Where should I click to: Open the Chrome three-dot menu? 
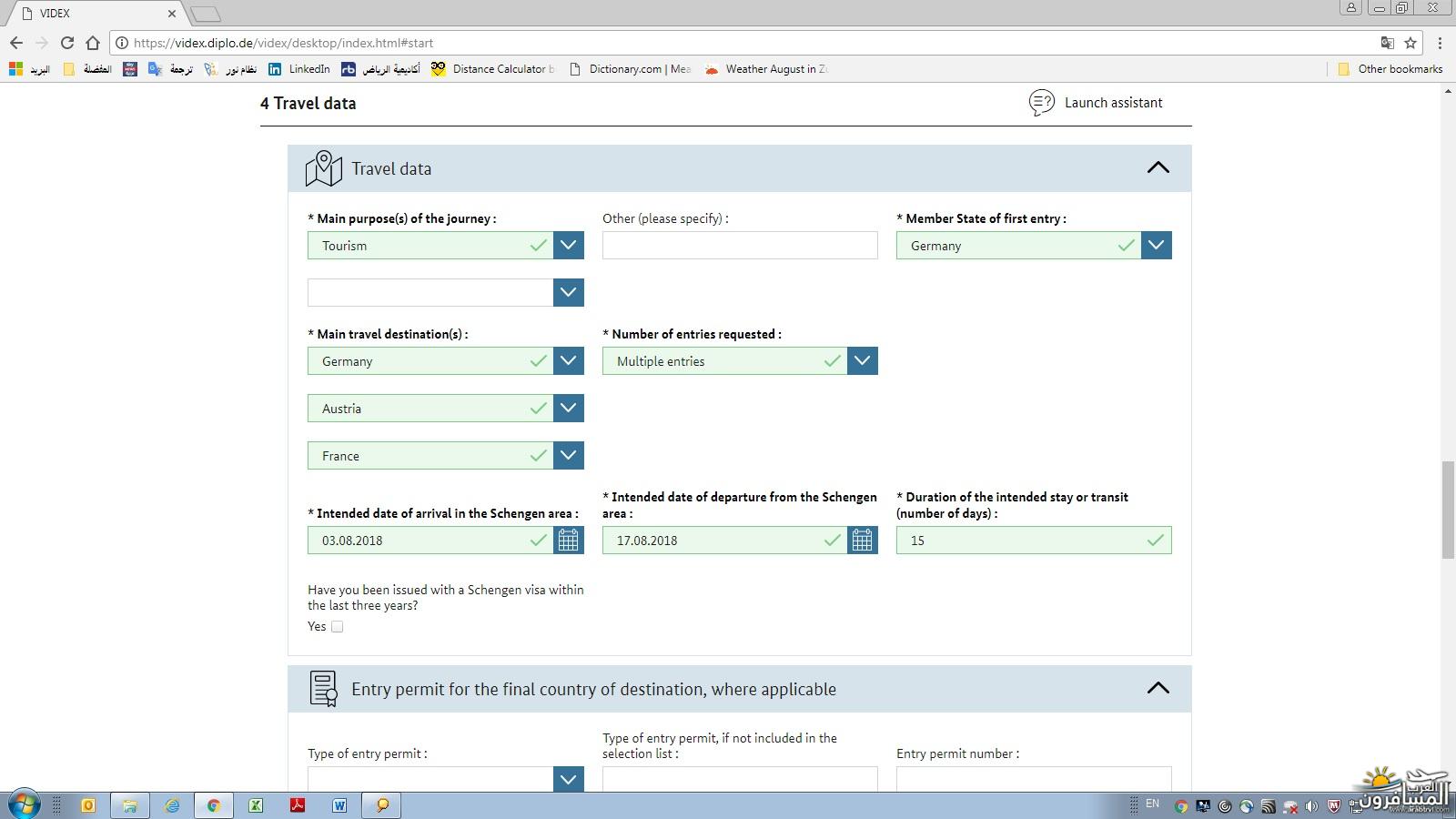click(x=1440, y=43)
